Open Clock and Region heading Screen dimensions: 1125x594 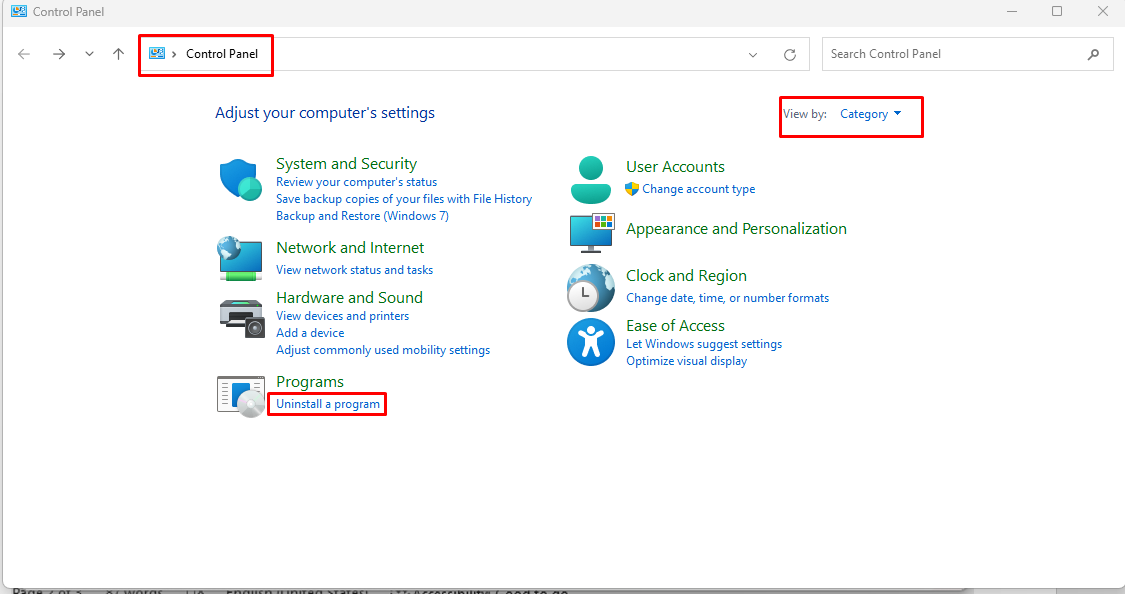[686, 275]
